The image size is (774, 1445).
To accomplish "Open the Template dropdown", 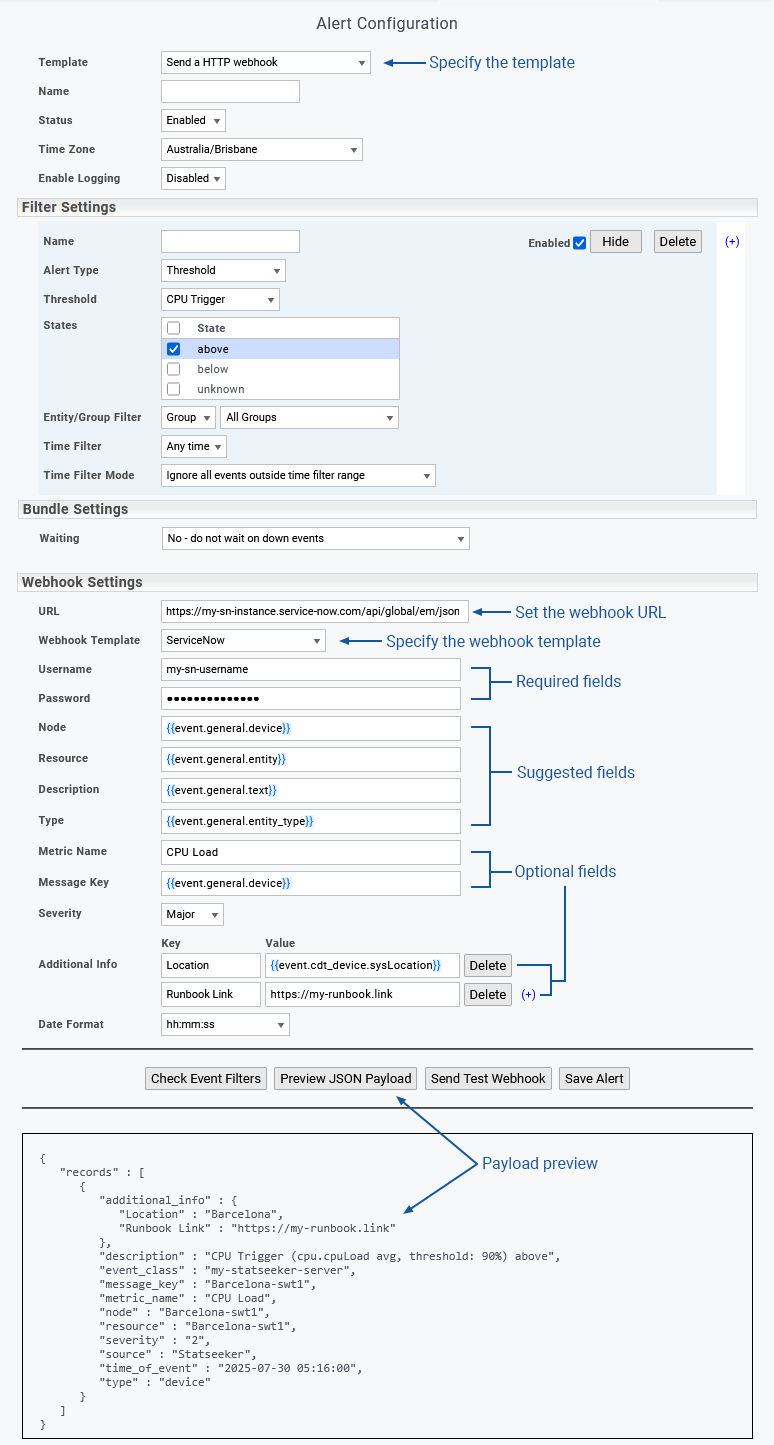I will point(265,62).
